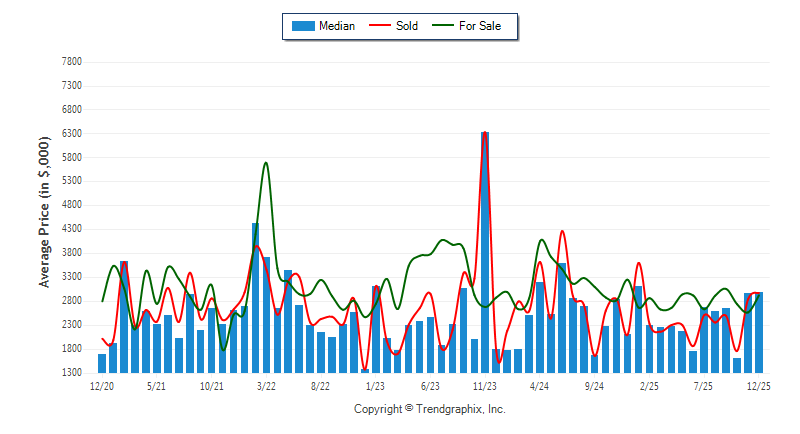Click the tallest blue bar at 11/23
Viewport: 800px width, 434px height.
[x=485, y=250]
